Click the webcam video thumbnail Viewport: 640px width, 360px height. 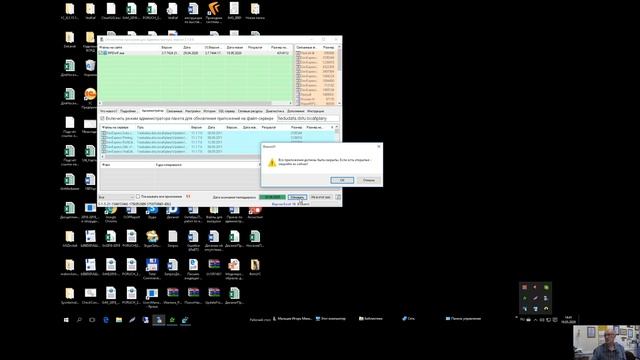[607, 342]
